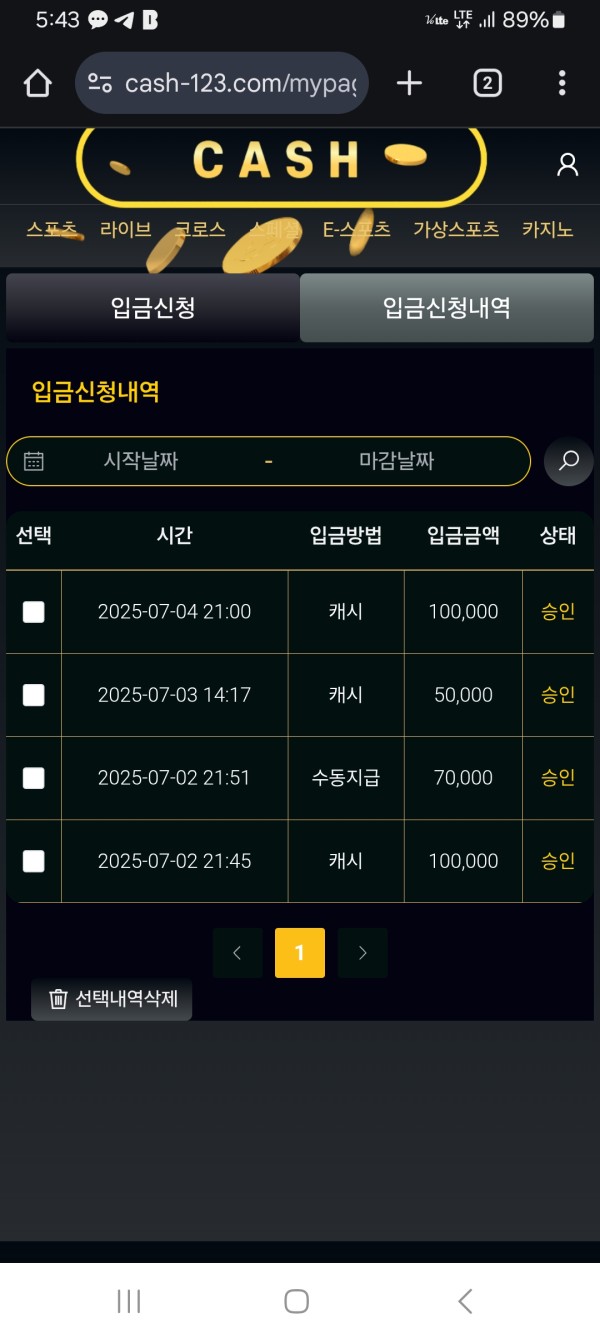Click the 선택내역삭제 delete button

110,998
